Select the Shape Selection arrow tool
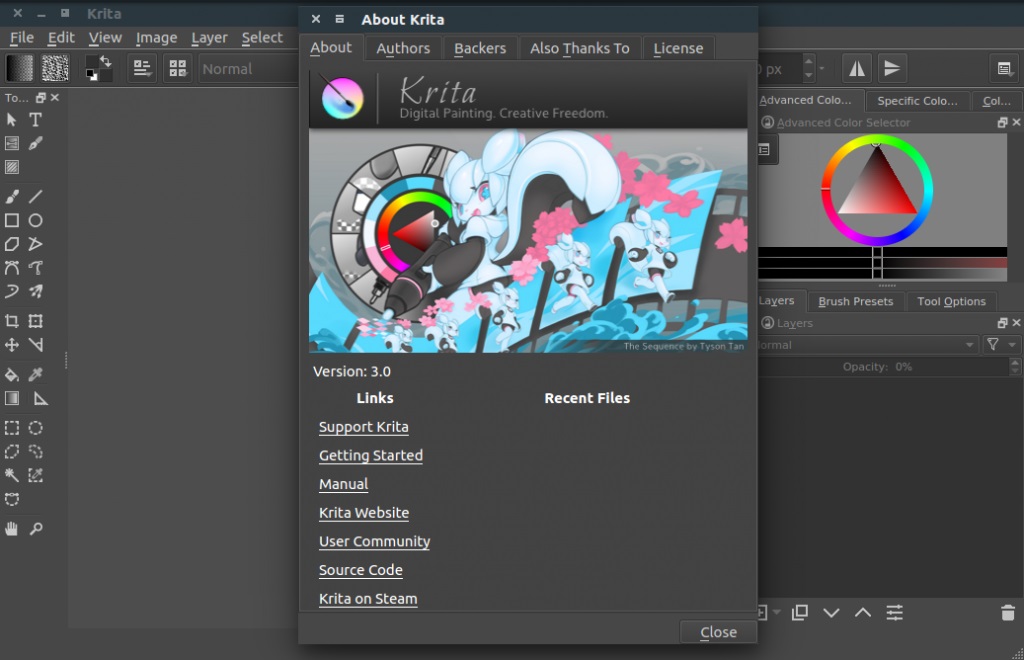Screen dimensions: 1024x660 click(x=12, y=119)
